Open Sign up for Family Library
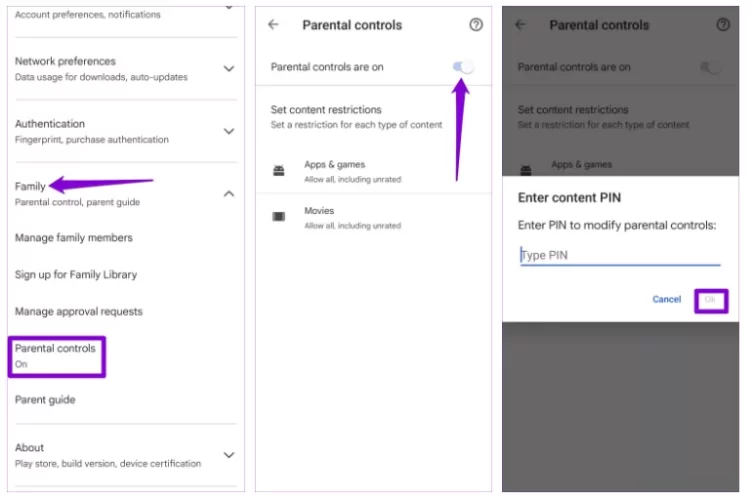 [76, 275]
